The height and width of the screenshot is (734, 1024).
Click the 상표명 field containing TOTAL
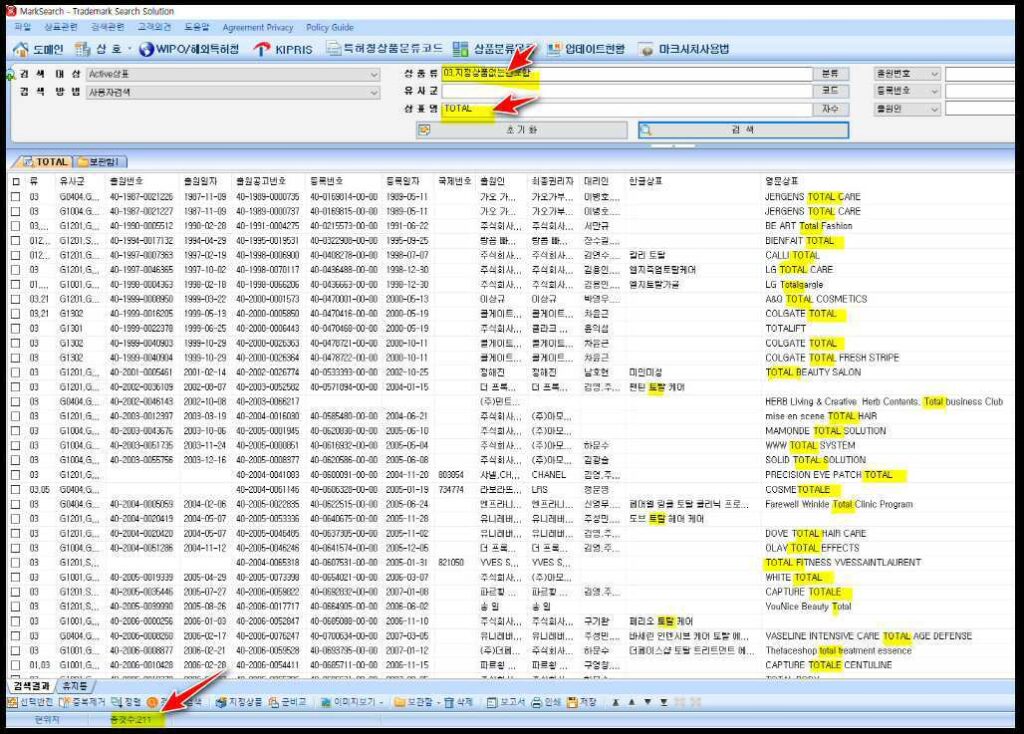tap(627, 109)
